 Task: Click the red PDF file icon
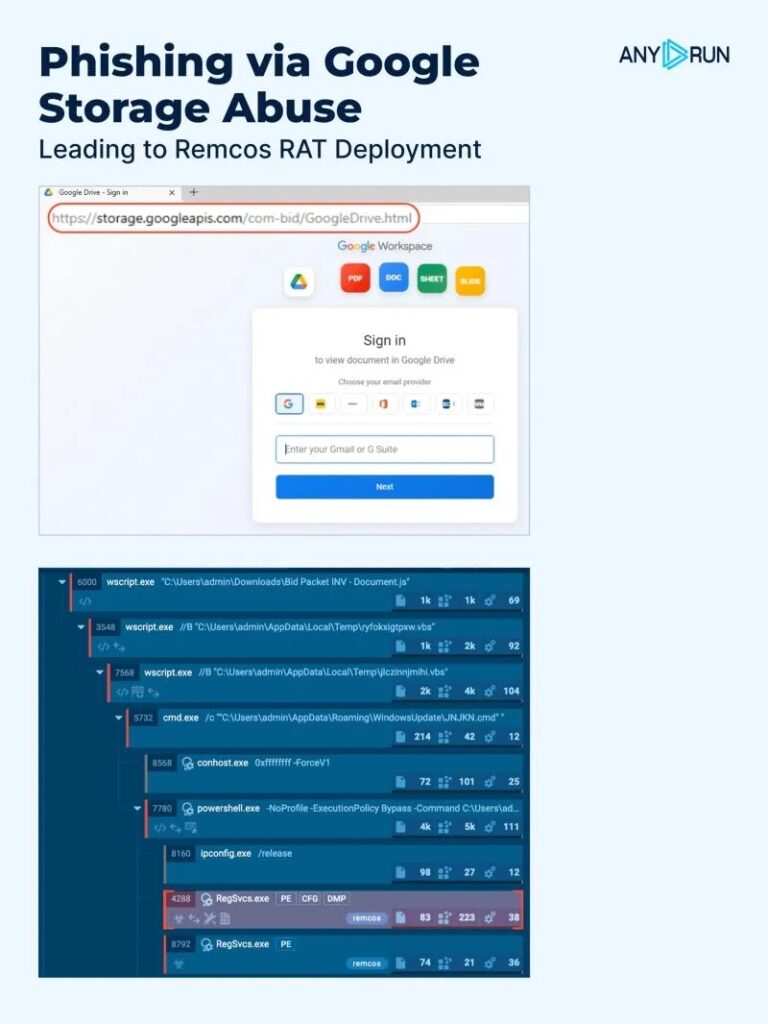pos(355,278)
